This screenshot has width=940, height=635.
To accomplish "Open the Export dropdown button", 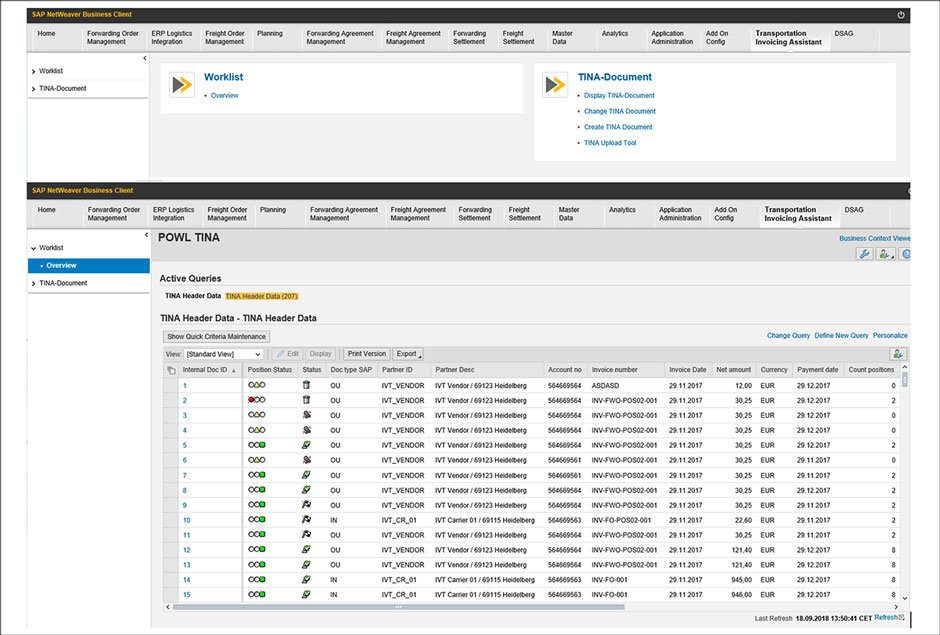I will [x=408, y=354].
